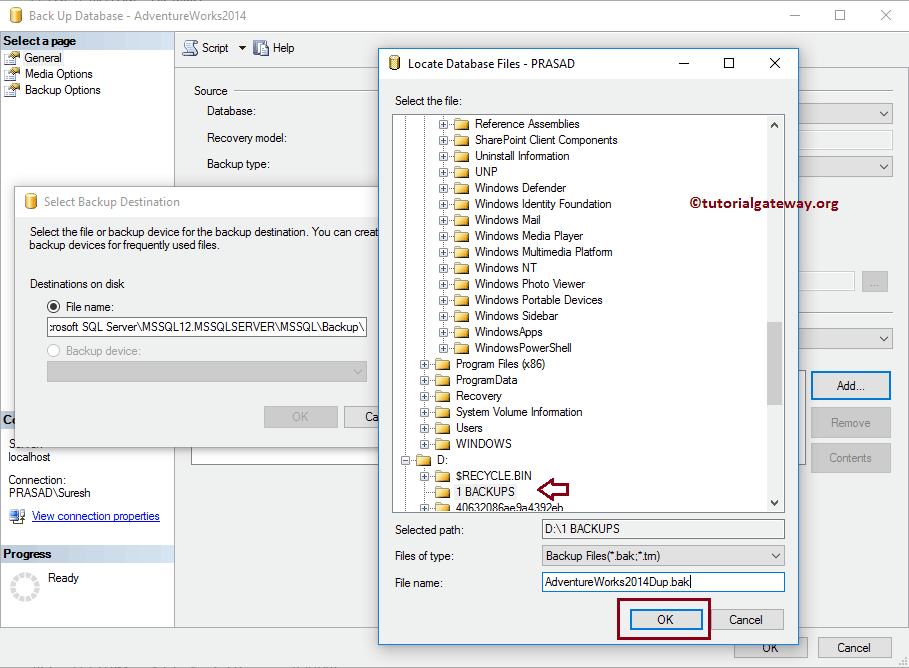Open the Files of type dropdown
The height and width of the screenshot is (668, 909).
pos(663,556)
